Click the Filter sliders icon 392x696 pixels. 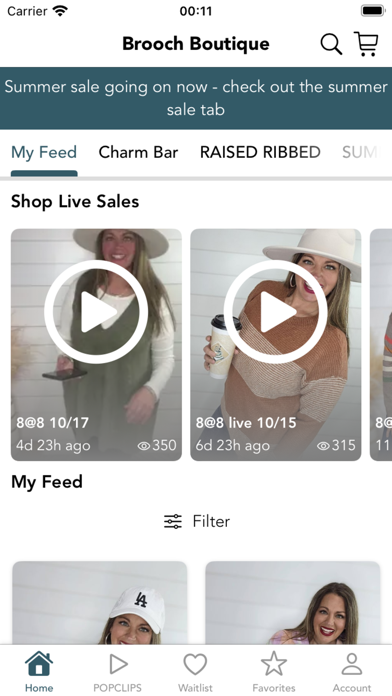173,521
